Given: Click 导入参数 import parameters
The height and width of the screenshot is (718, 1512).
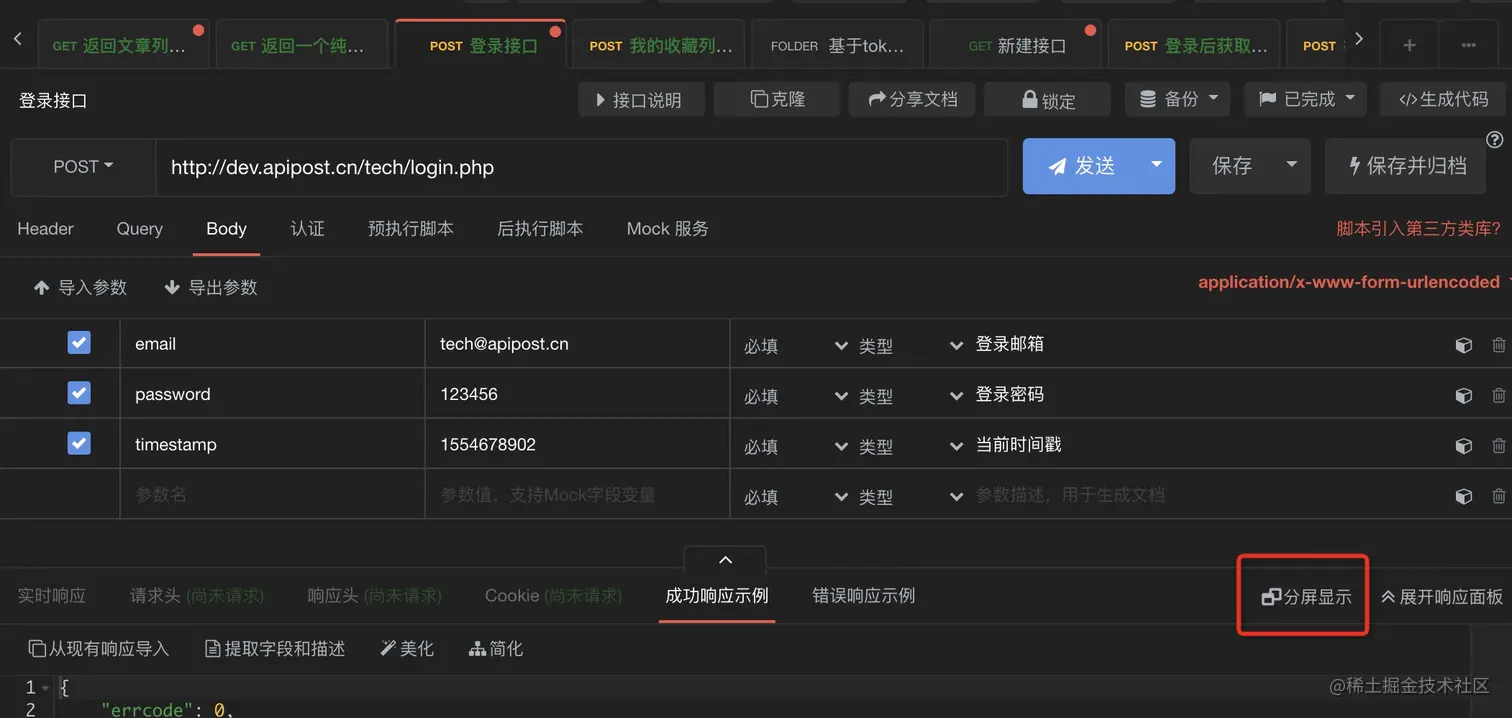Looking at the screenshot, I should point(81,287).
